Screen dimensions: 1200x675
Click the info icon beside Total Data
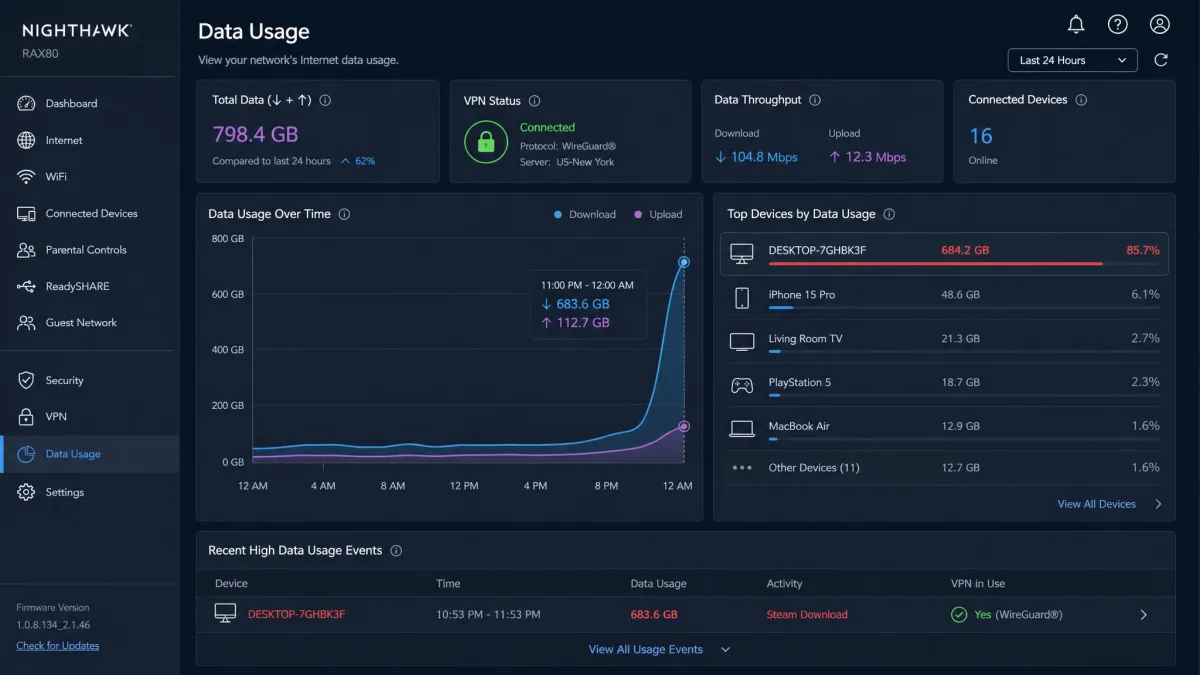click(x=325, y=100)
